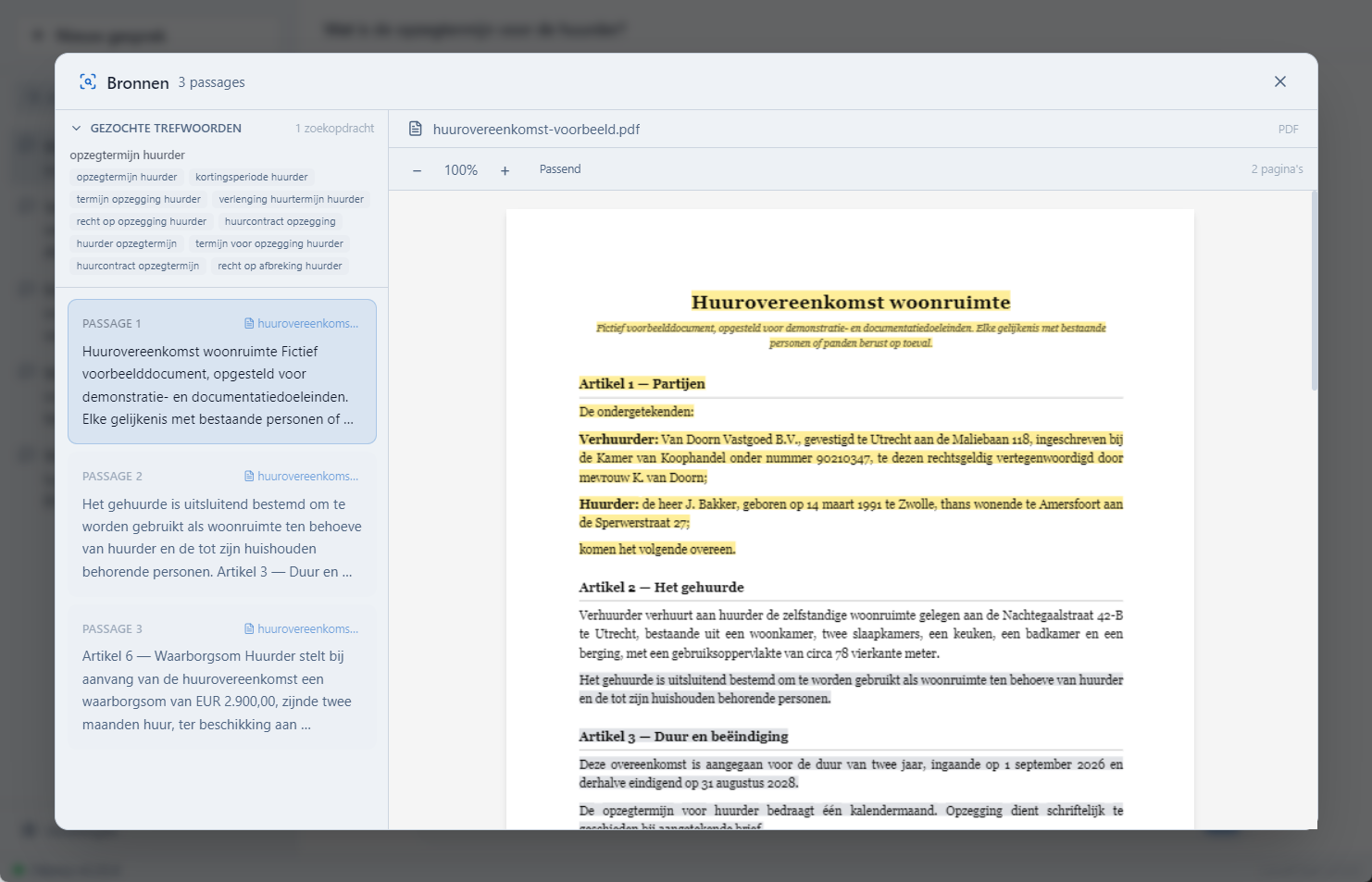Click the 'recht op afbreking huurder' tag

coord(280,266)
